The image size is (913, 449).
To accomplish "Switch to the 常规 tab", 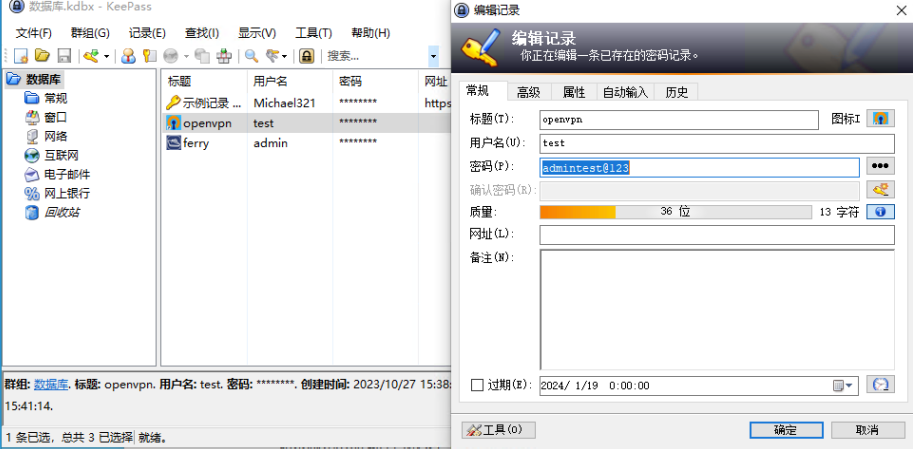I will click(483, 91).
